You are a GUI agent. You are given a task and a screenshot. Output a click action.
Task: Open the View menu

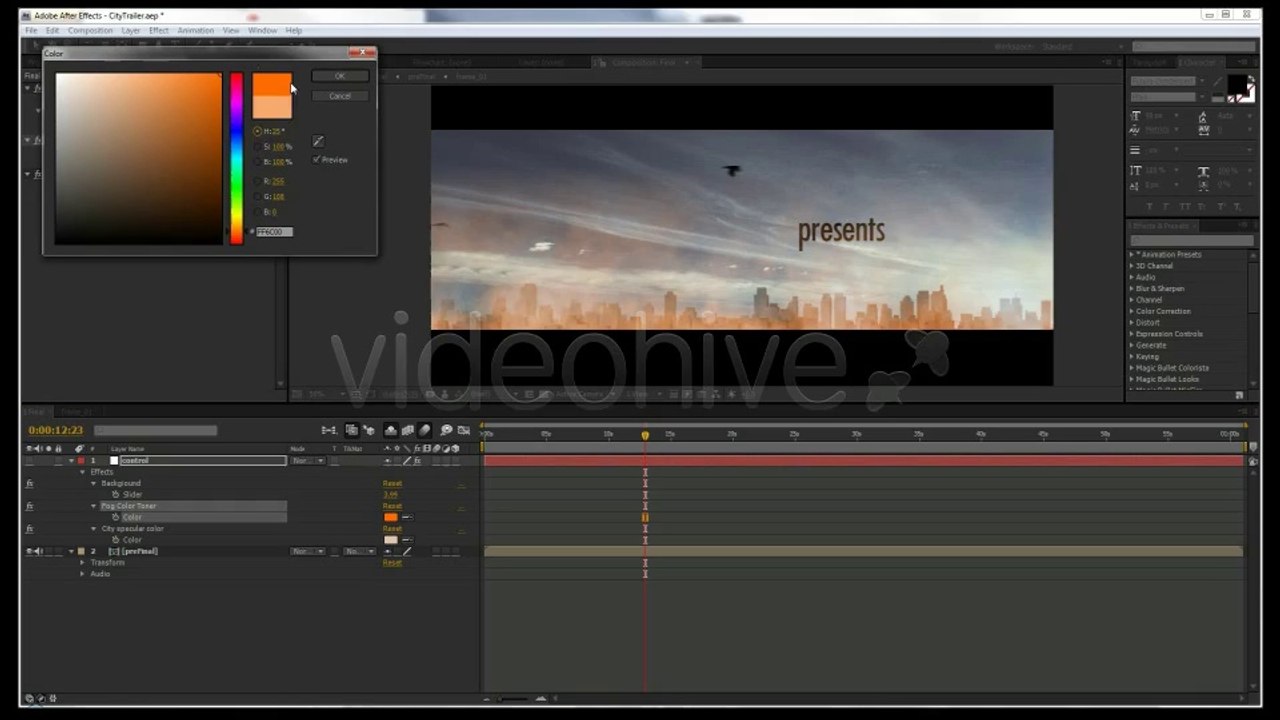(231, 31)
